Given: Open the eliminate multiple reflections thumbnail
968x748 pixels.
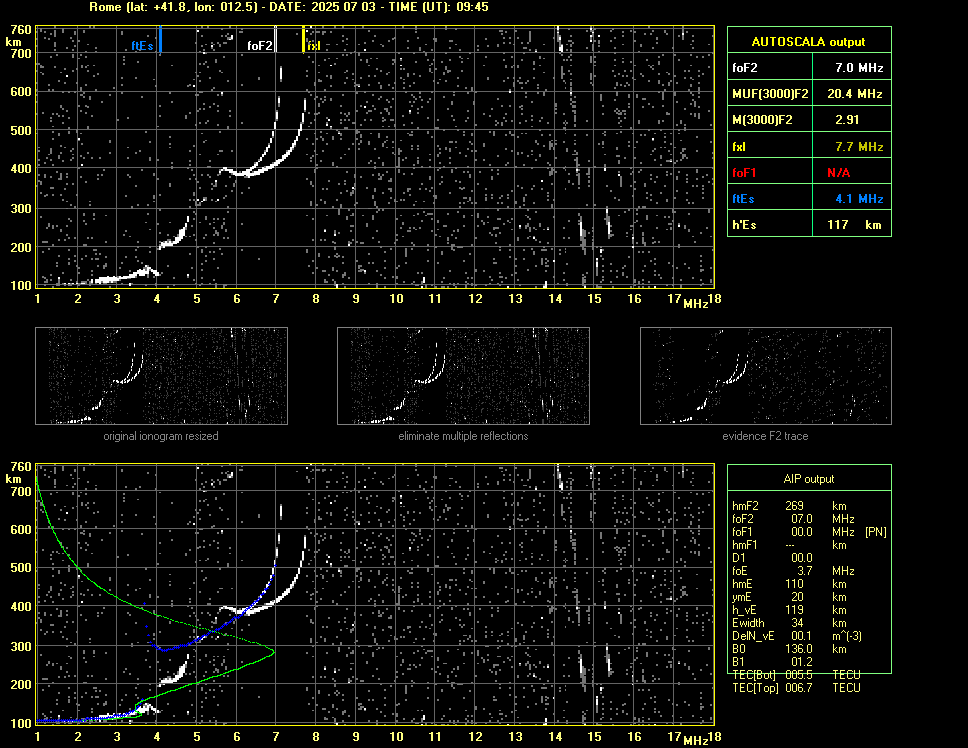Looking at the screenshot, I should point(463,376).
